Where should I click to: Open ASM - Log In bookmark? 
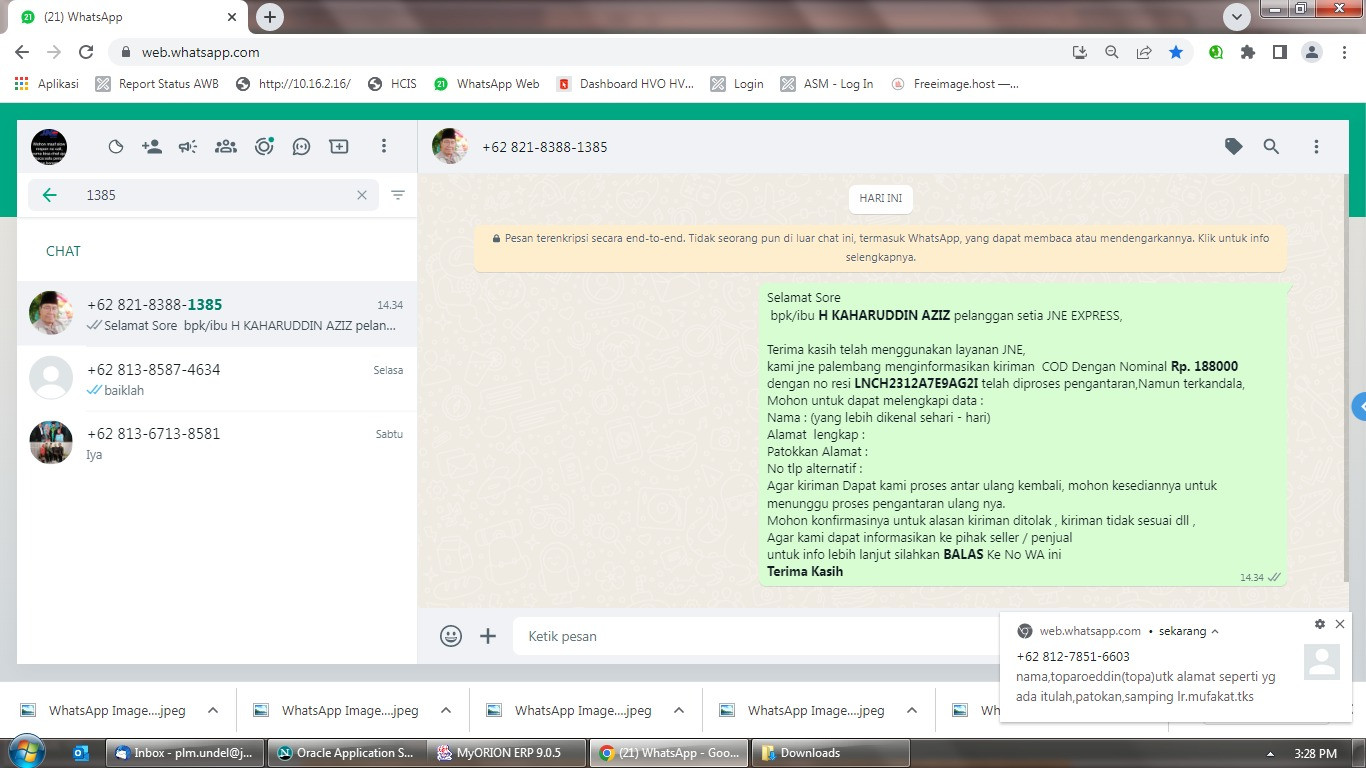pos(827,84)
